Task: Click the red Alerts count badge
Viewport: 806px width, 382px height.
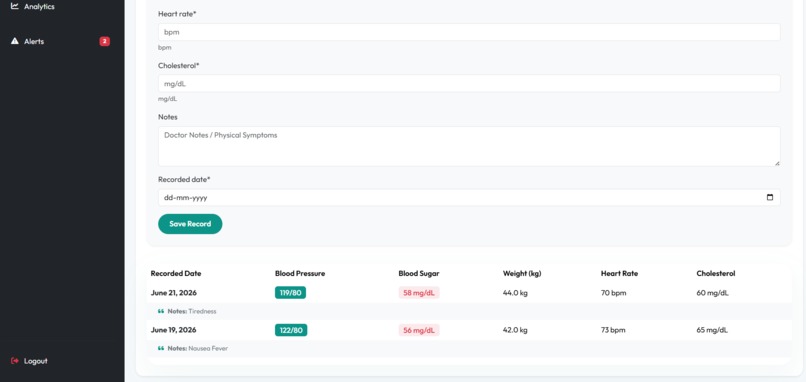Action: (x=104, y=41)
